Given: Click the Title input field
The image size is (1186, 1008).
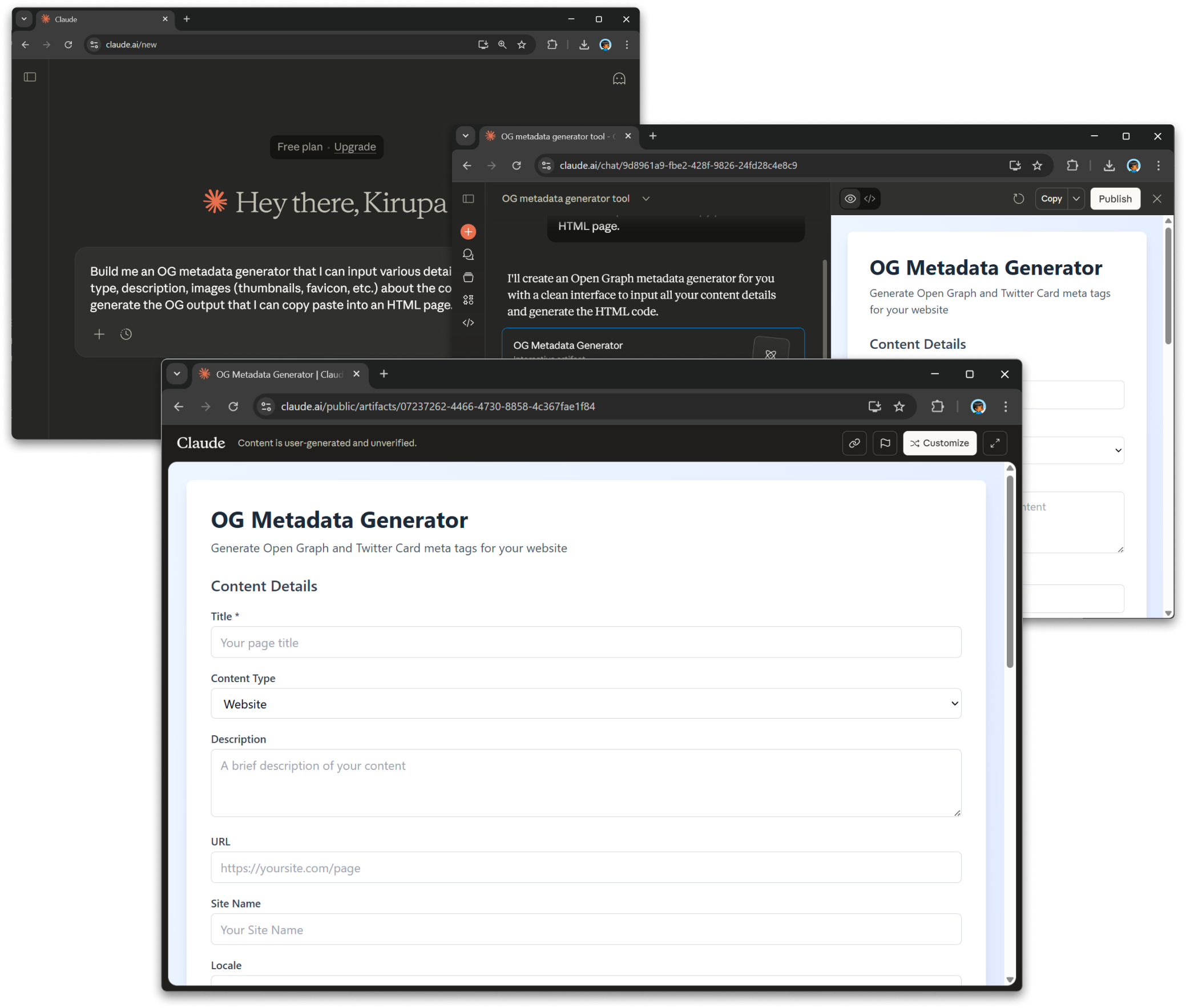Looking at the screenshot, I should click(586, 642).
